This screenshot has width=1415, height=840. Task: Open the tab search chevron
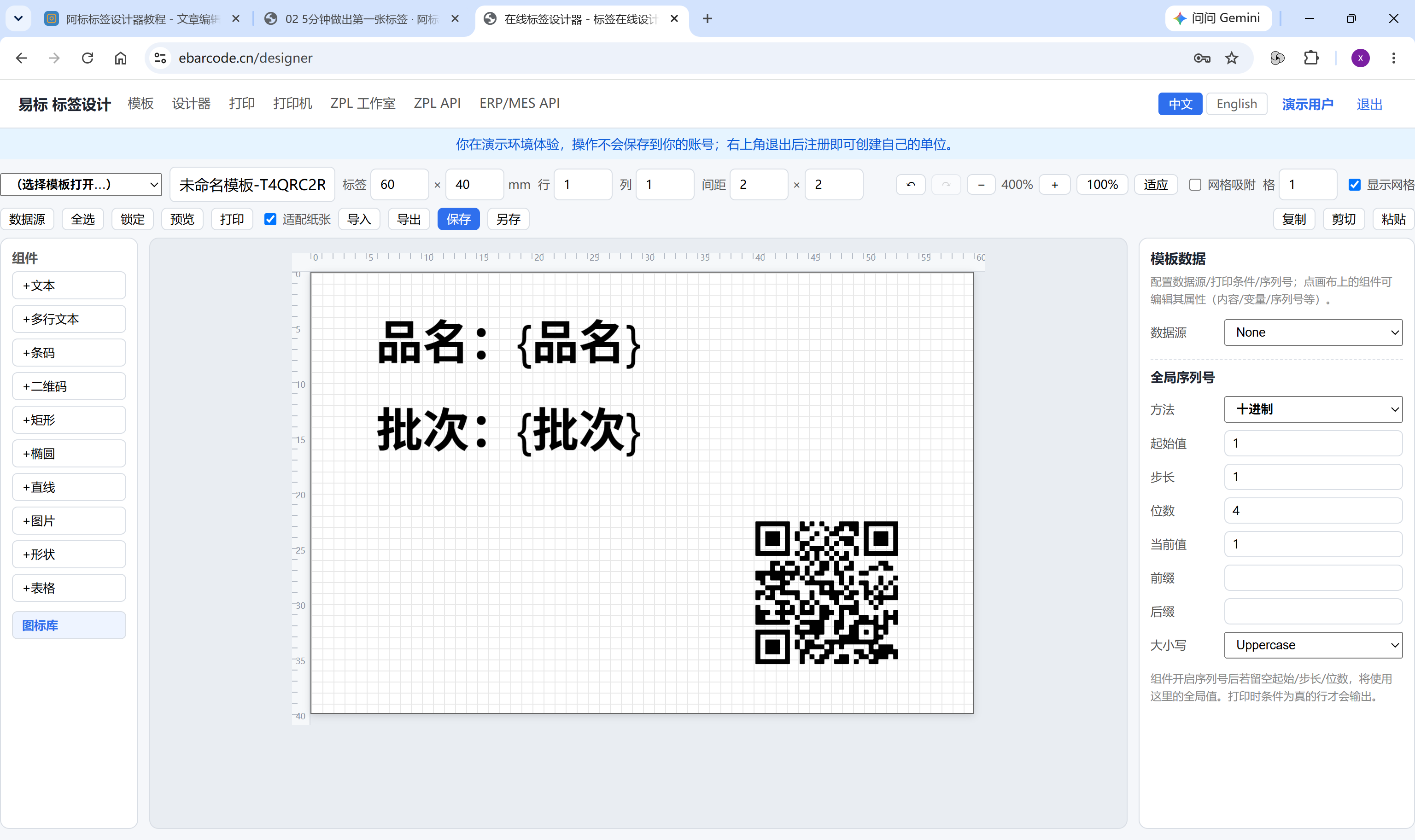(x=18, y=19)
